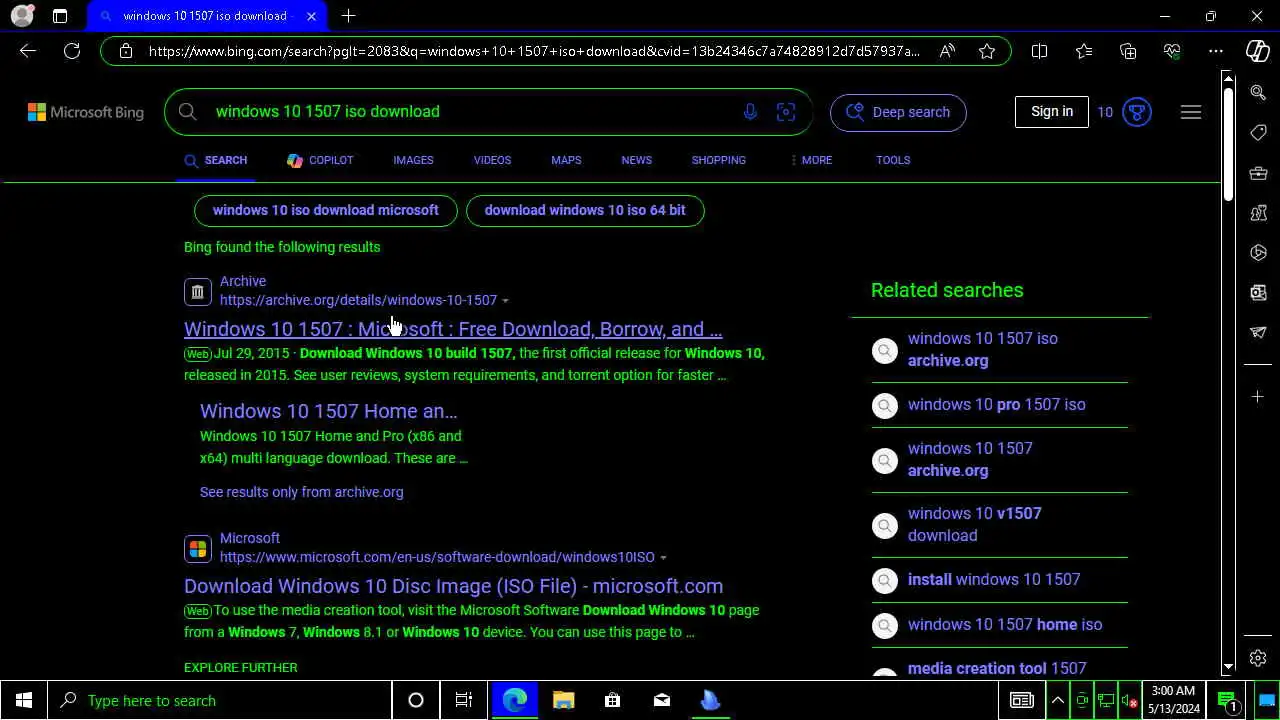Open sidebar Games chess icon
The image size is (1280, 720).
(x=1258, y=213)
